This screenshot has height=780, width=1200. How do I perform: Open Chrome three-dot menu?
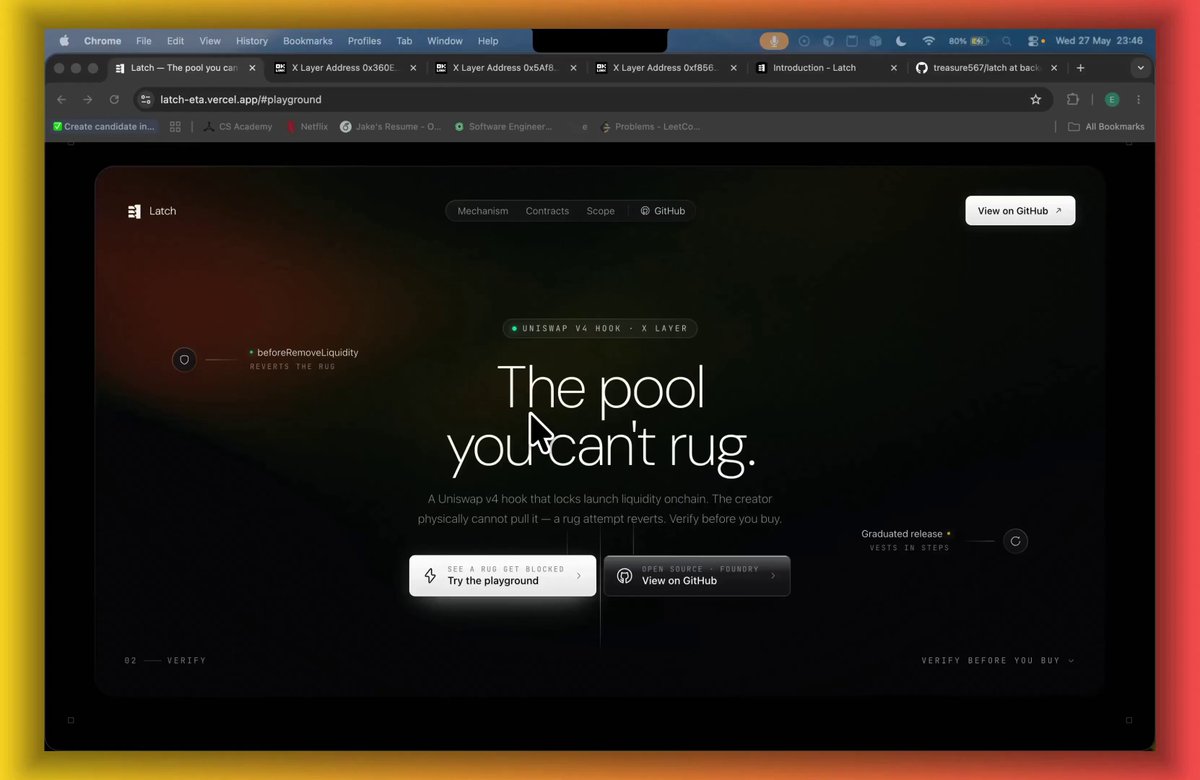tap(1138, 100)
